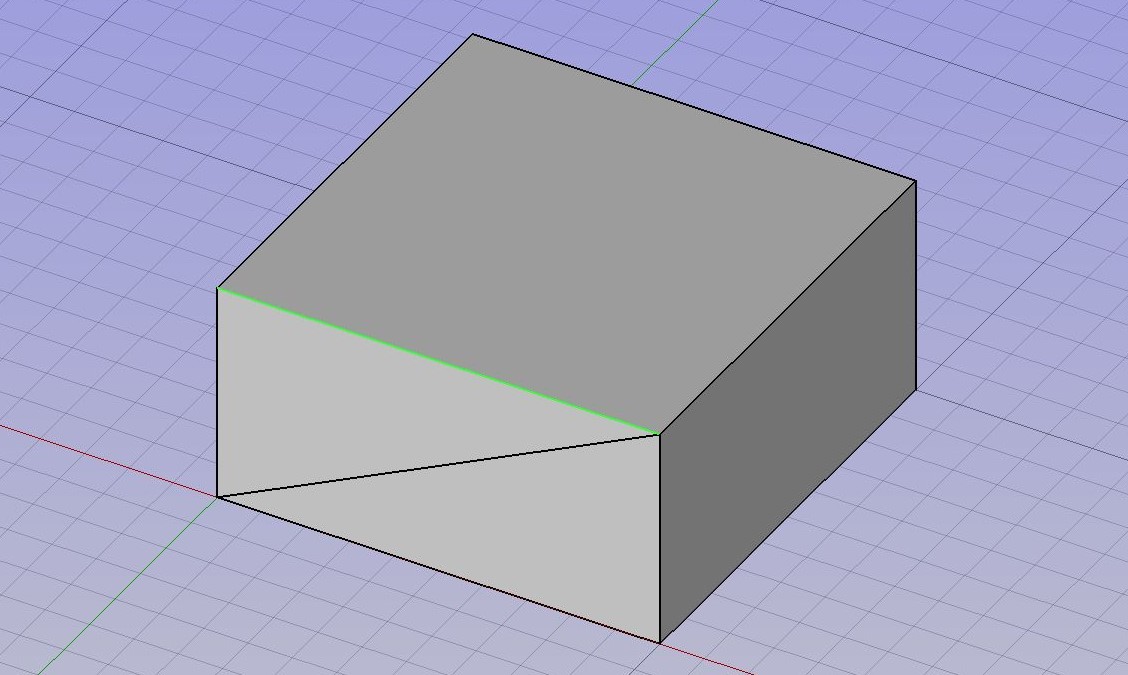Pick the top edge shared by top and dark faces

pyautogui.click(x=788, y=307)
